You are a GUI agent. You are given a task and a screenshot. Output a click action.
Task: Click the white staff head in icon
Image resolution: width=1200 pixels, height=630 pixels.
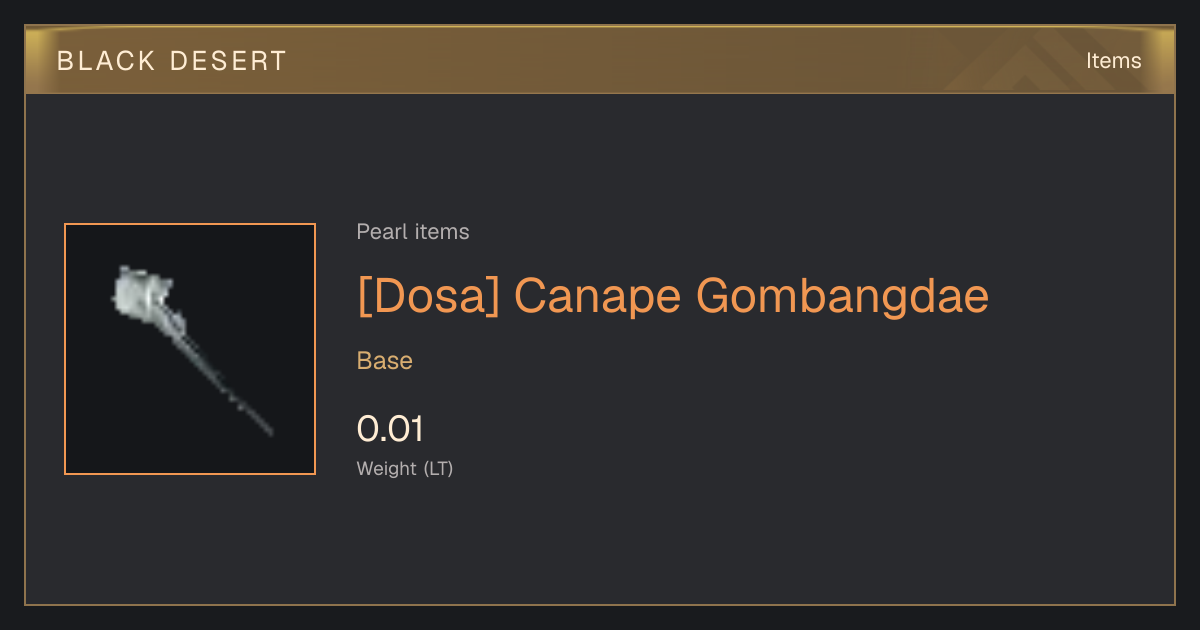[x=140, y=293]
